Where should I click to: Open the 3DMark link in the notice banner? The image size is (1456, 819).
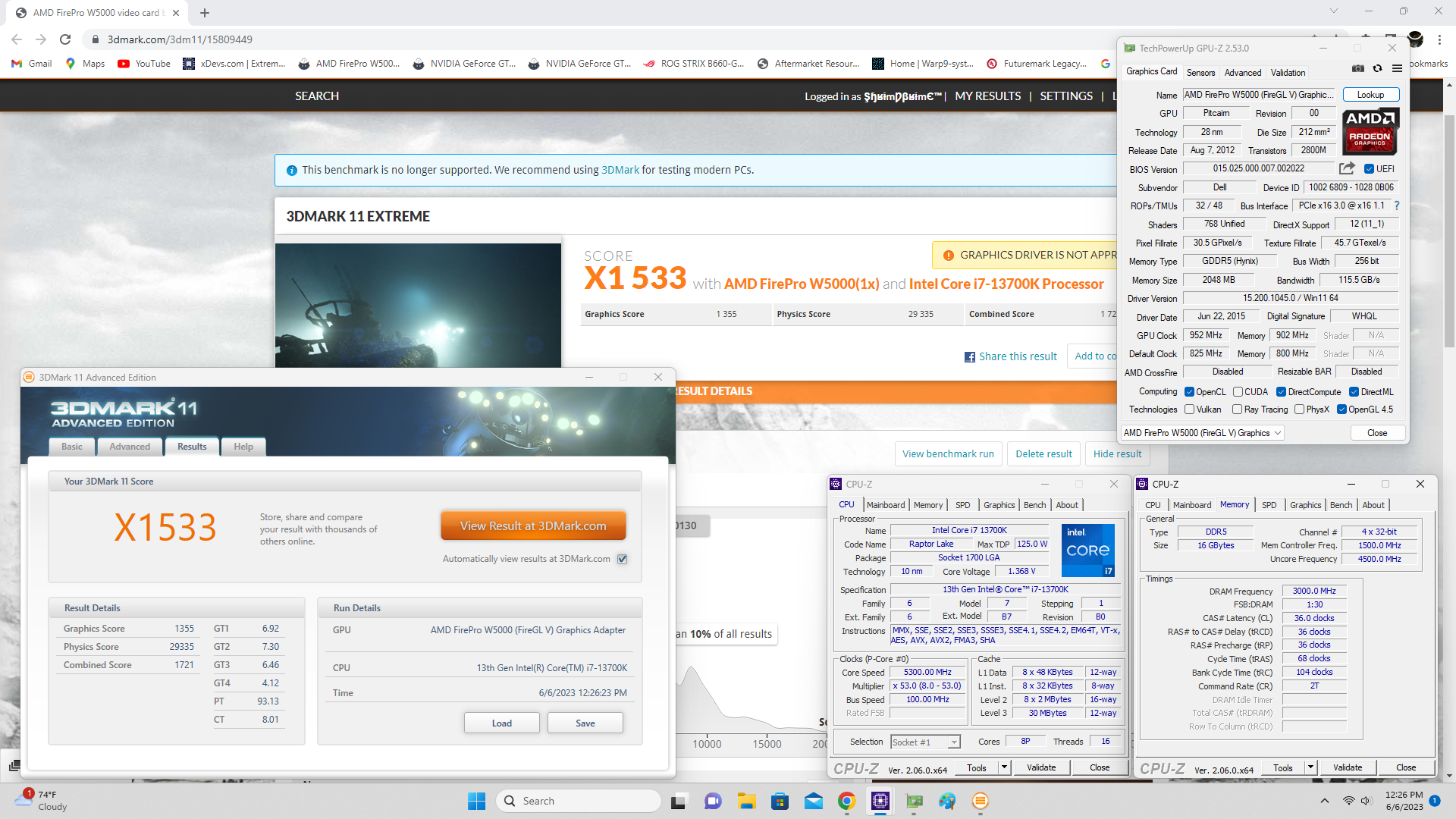tap(620, 170)
